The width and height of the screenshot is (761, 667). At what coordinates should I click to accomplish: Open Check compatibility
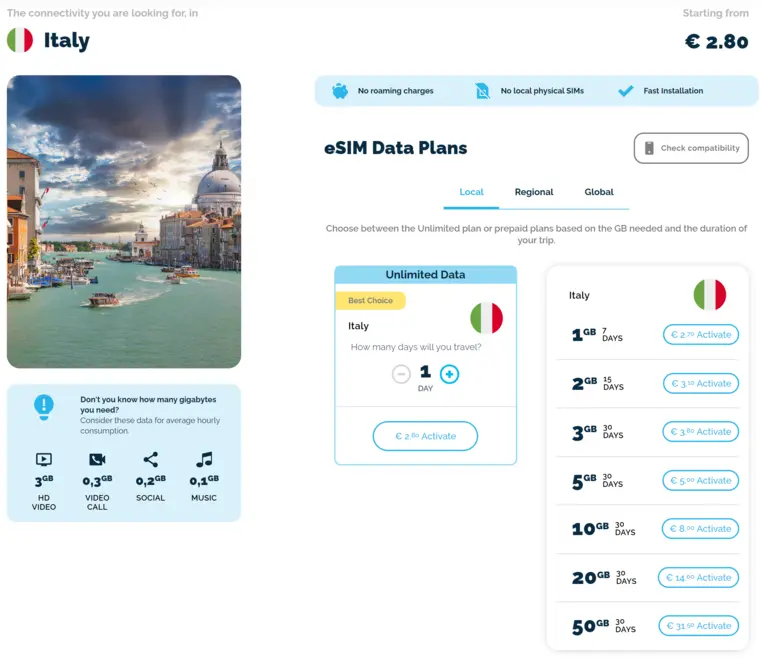[x=691, y=148]
